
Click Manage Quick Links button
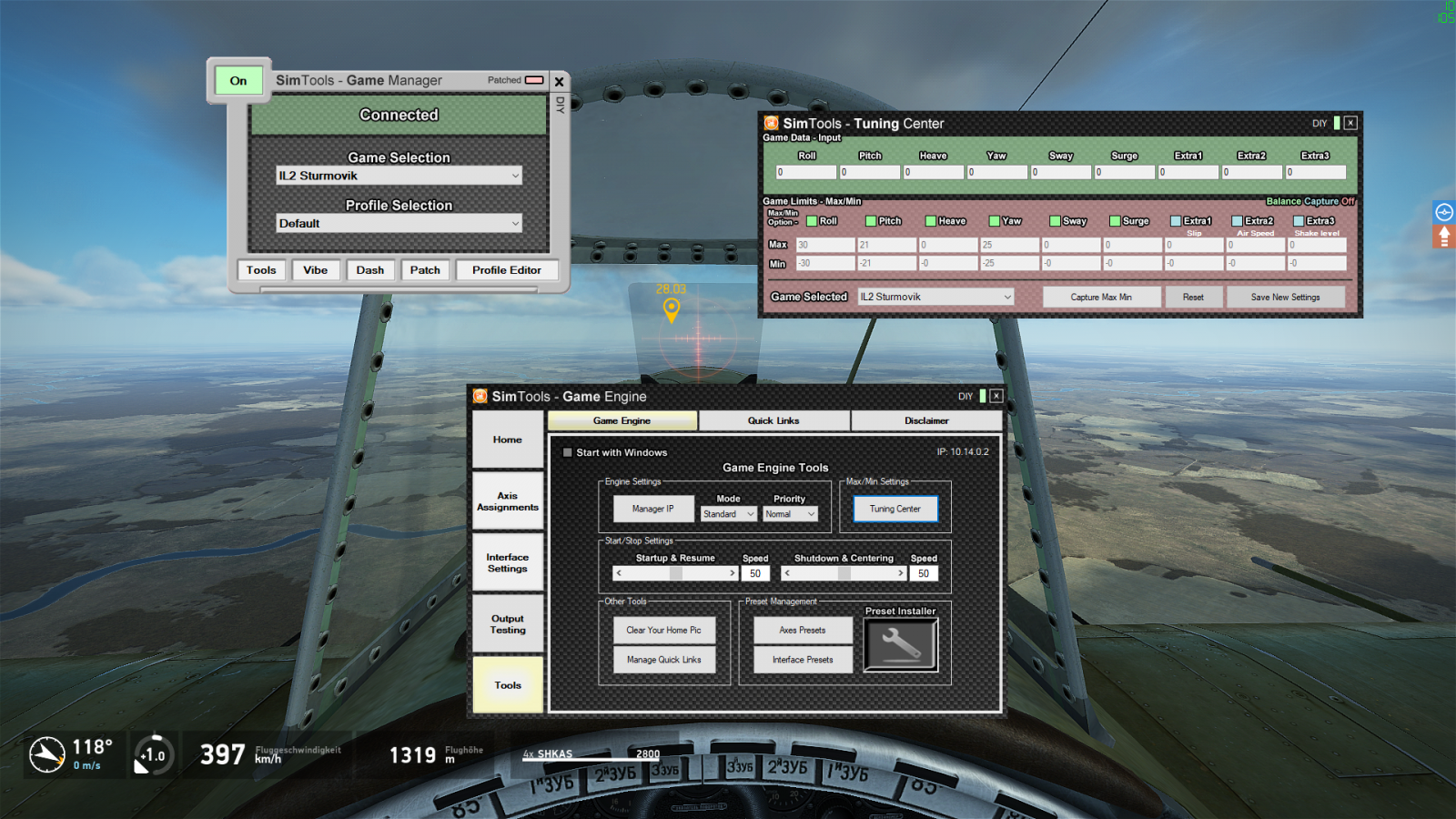point(664,660)
